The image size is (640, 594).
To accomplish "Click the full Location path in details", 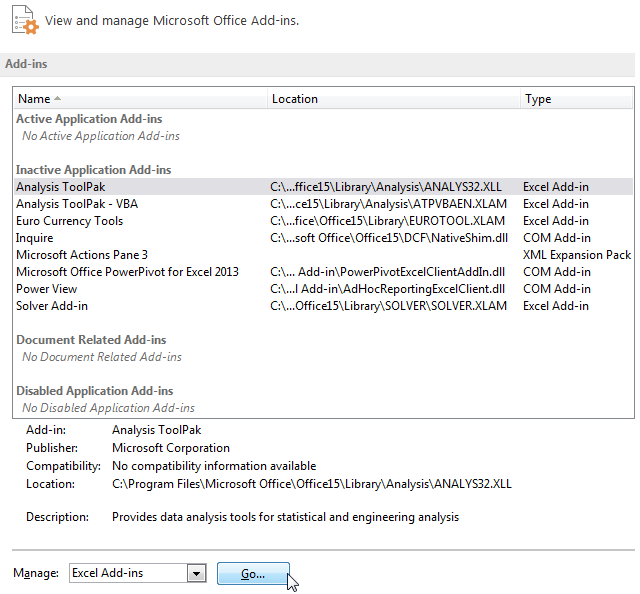I will pos(311,484).
